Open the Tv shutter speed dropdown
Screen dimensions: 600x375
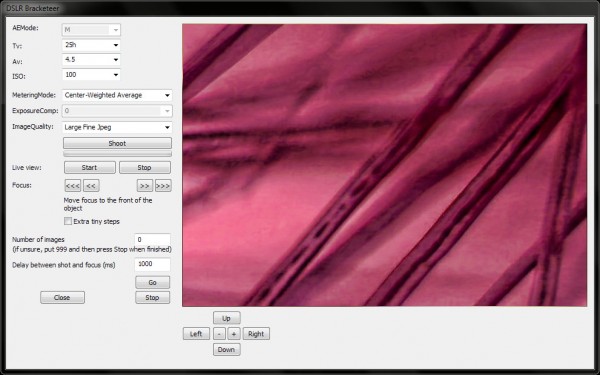click(x=91, y=45)
